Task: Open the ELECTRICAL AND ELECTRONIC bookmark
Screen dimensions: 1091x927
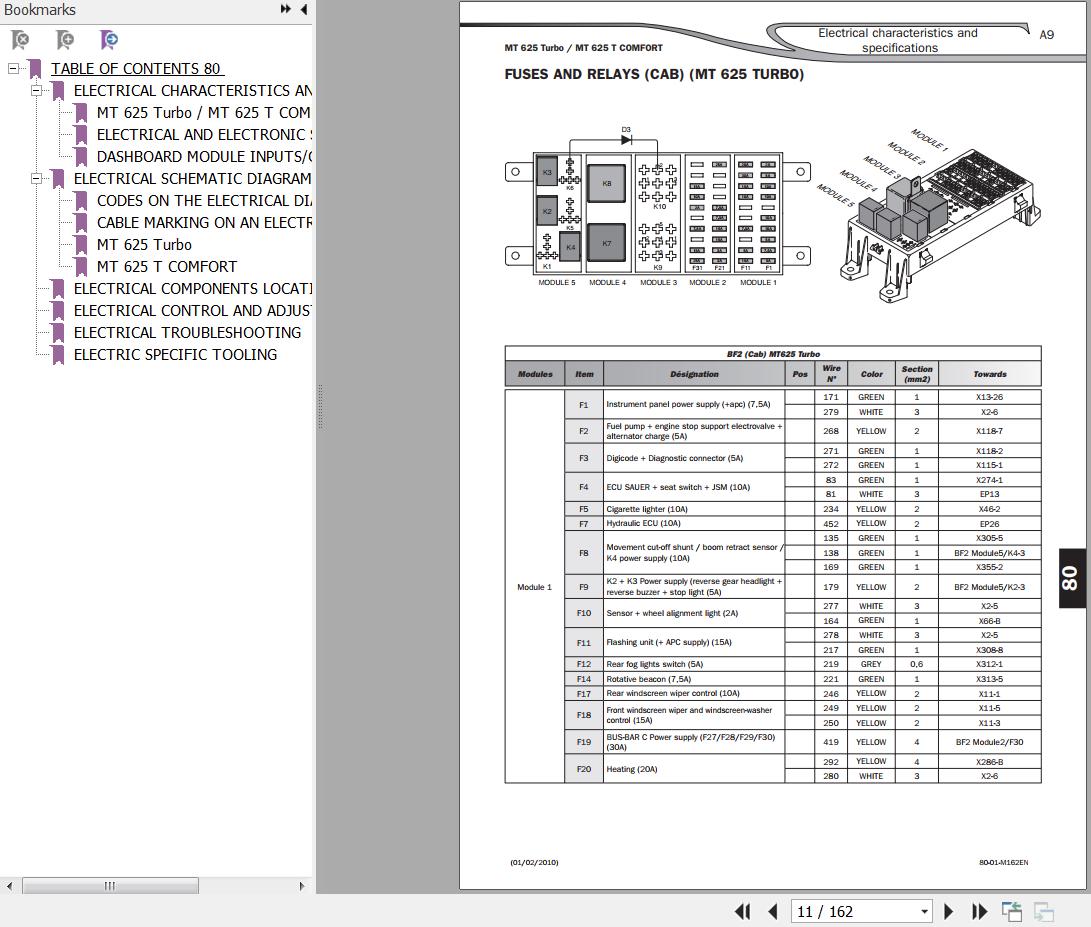Action: pyautogui.click(x=204, y=135)
